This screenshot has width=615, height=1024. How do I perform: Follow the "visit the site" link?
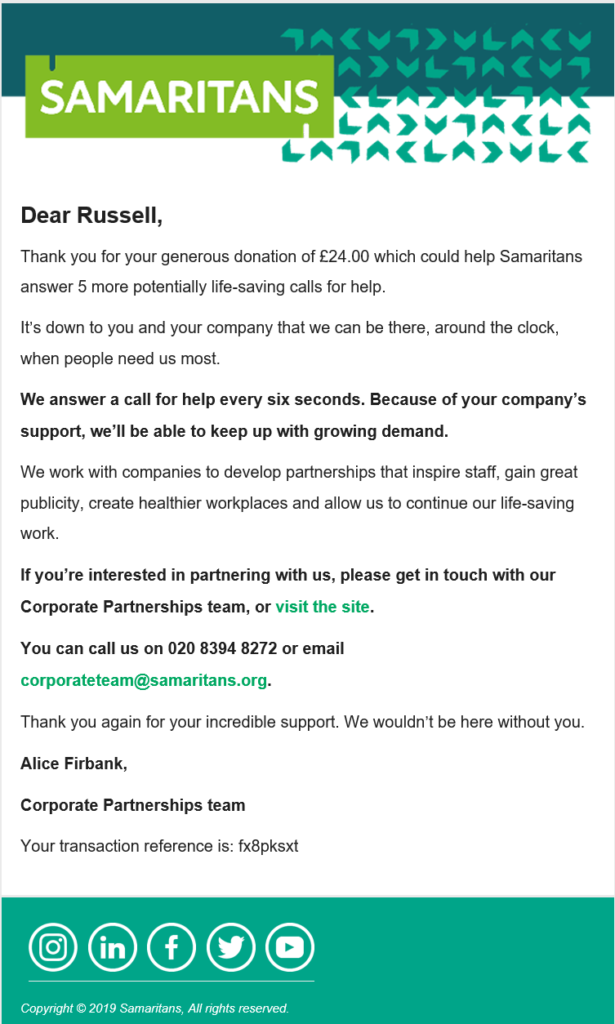pyautogui.click(x=322, y=606)
